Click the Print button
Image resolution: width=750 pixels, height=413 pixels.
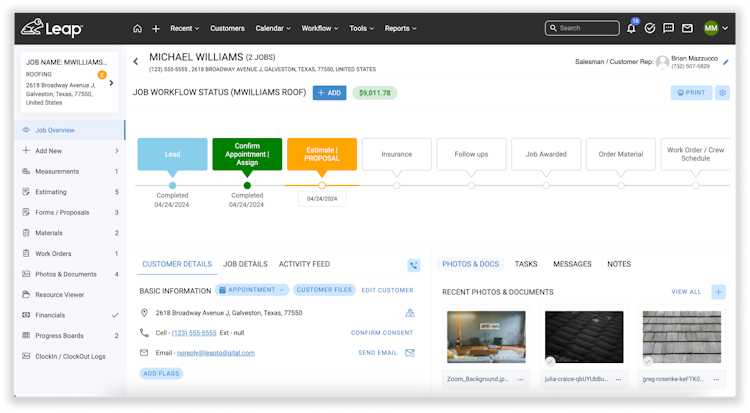tap(691, 92)
